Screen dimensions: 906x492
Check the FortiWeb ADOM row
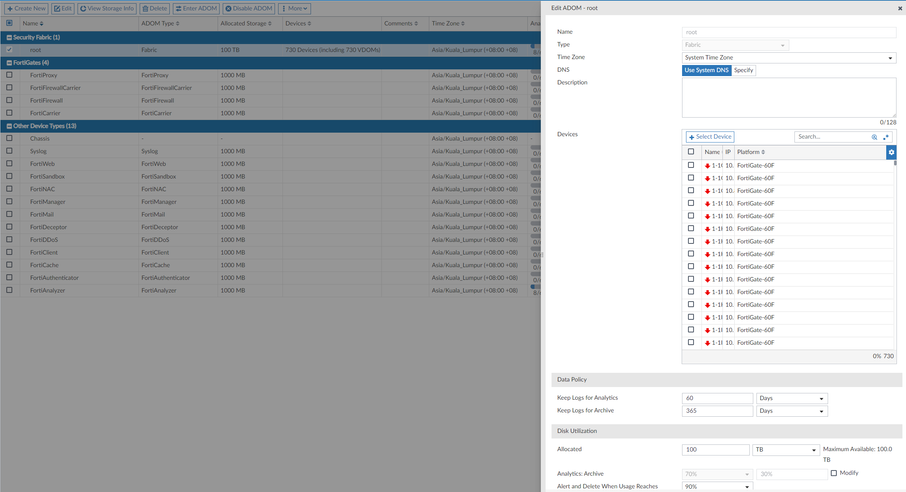[x=9, y=164]
